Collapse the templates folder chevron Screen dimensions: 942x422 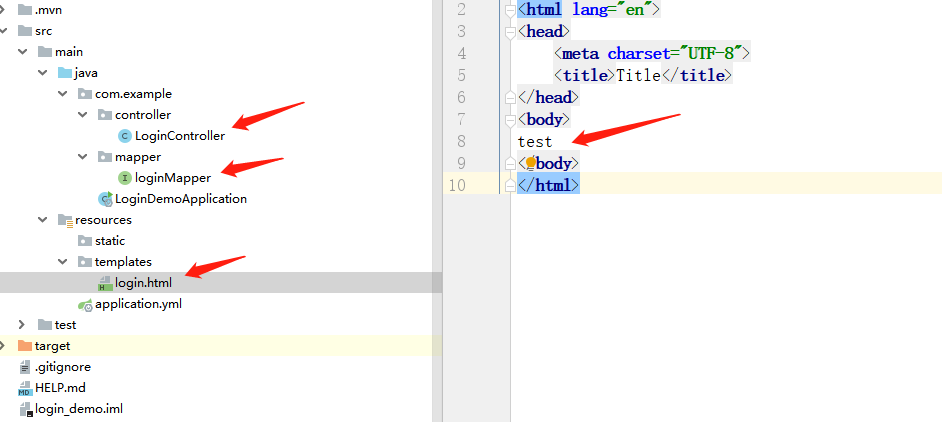click(x=62, y=262)
